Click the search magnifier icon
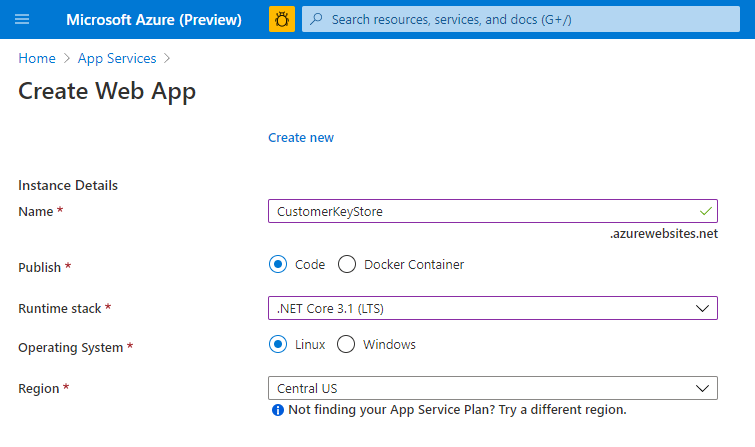This screenshot has height=447, width=755. tap(316, 19)
